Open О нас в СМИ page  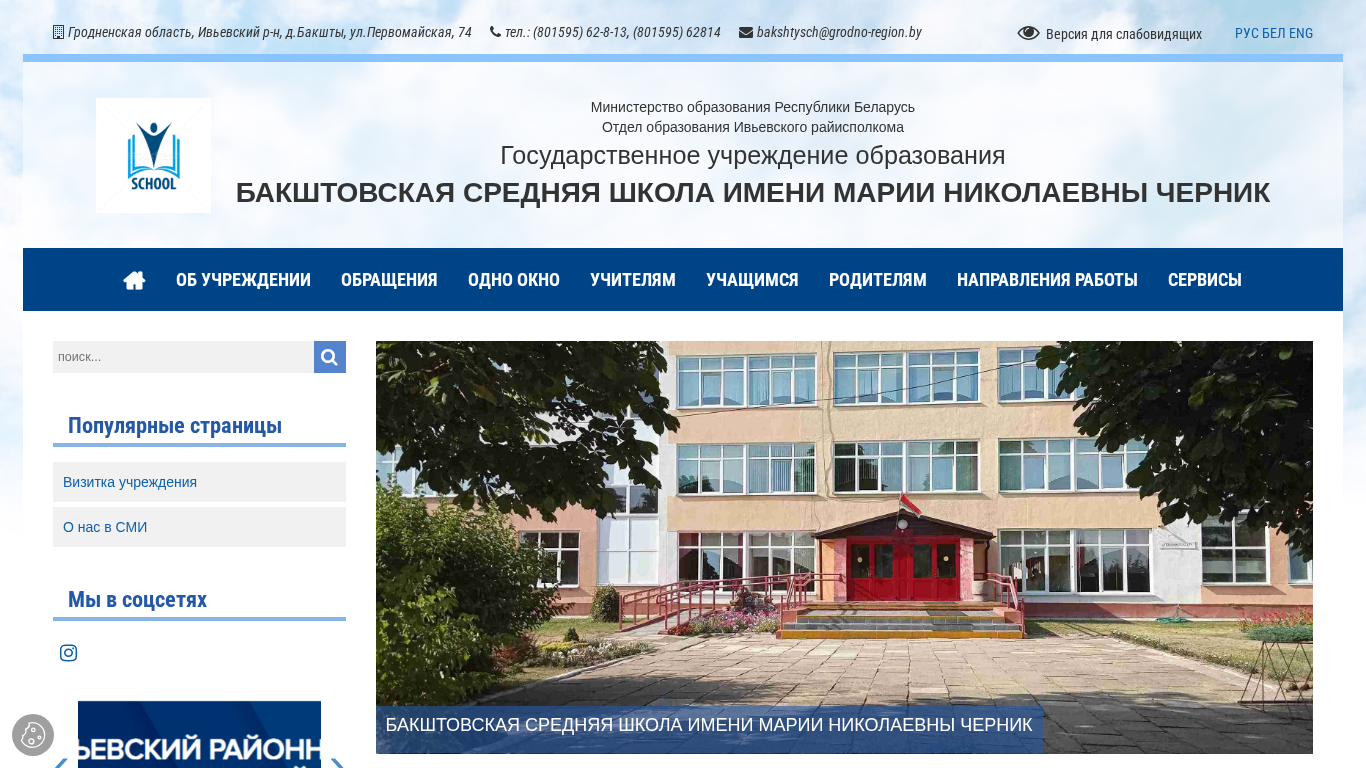199,527
